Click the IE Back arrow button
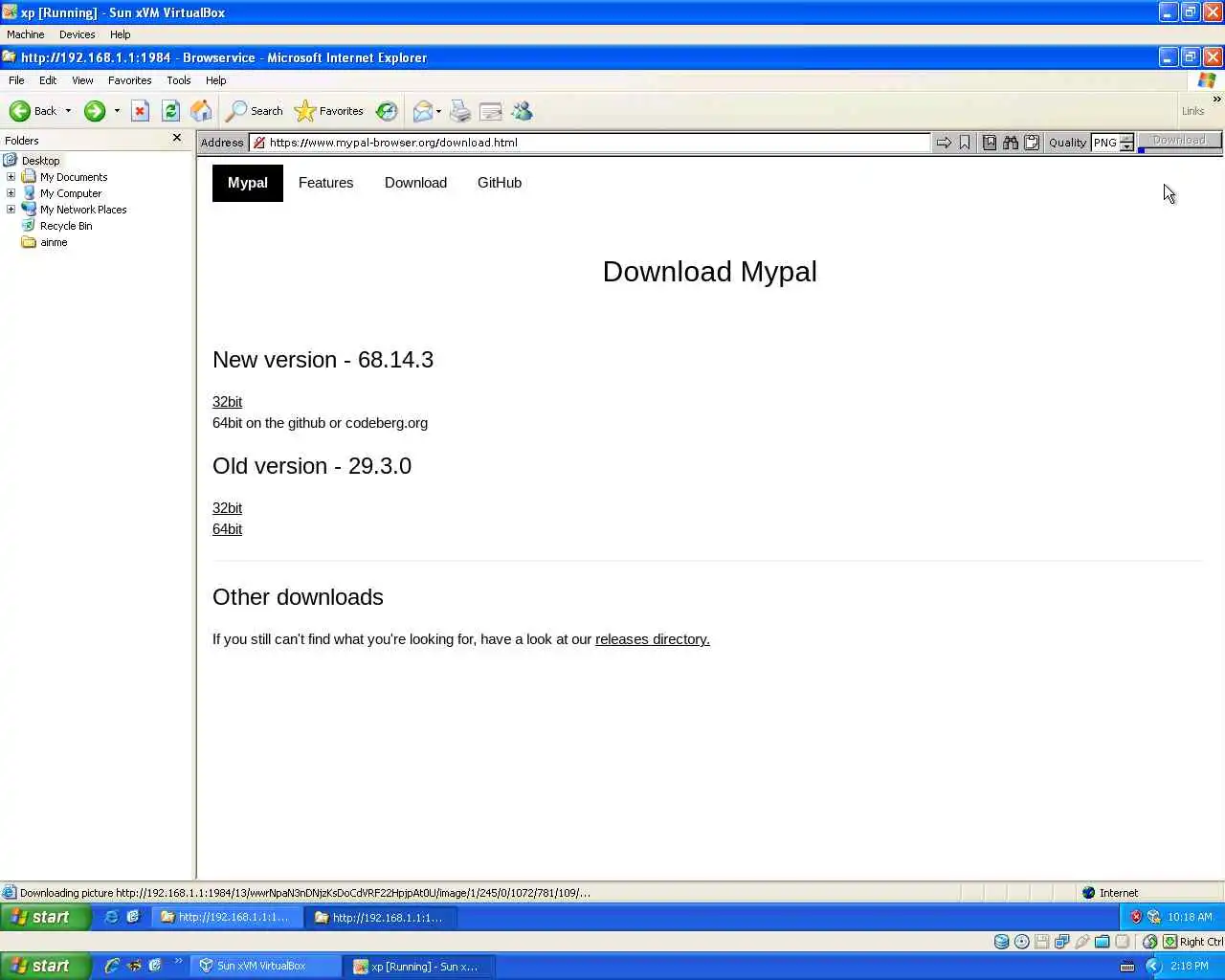1225x980 pixels. point(33,111)
